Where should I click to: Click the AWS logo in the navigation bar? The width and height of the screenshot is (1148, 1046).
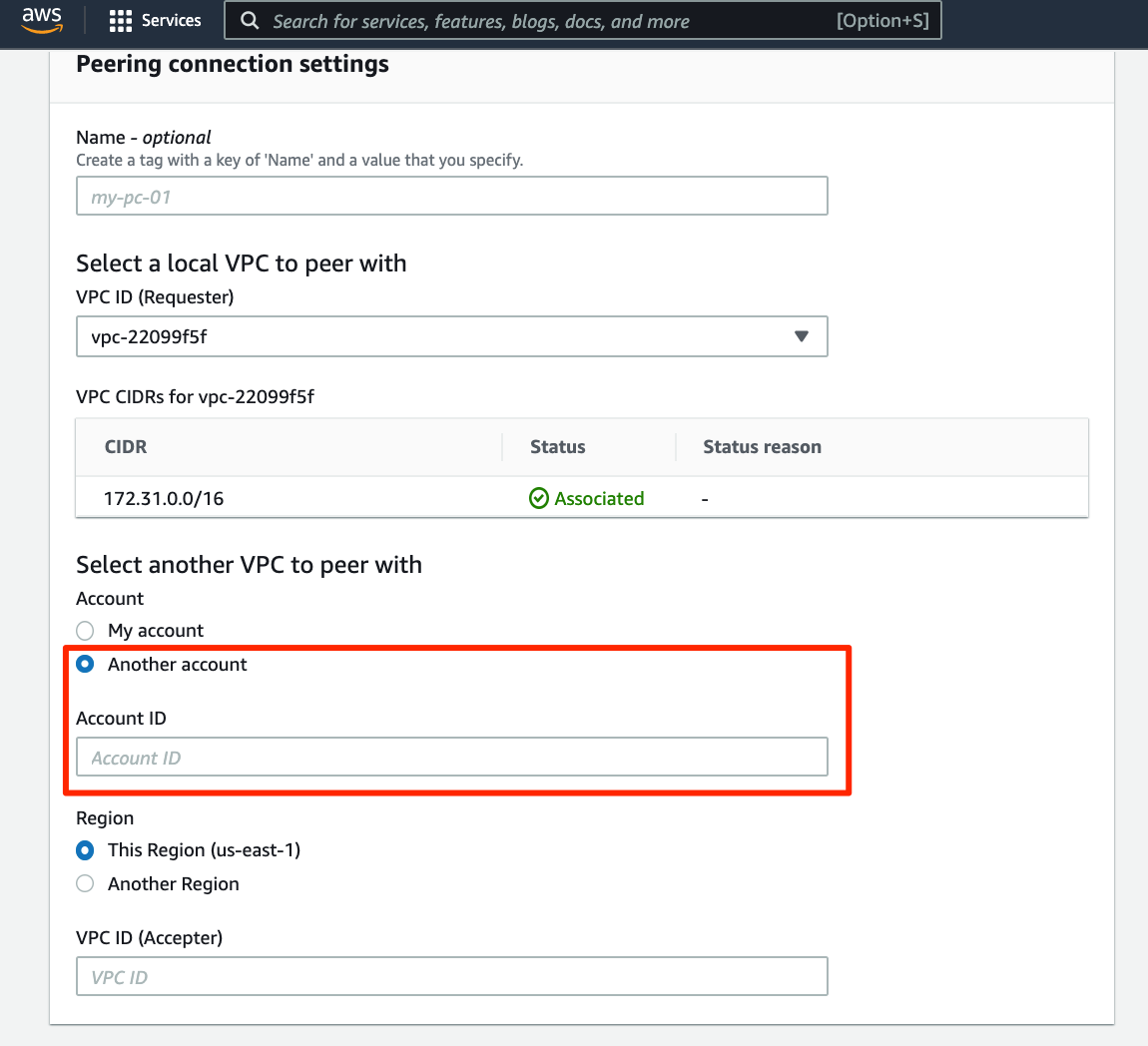(41, 19)
